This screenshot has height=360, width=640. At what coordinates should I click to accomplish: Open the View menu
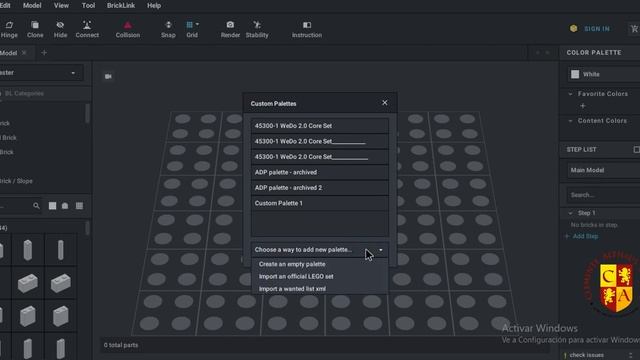[x=61, y=6]
